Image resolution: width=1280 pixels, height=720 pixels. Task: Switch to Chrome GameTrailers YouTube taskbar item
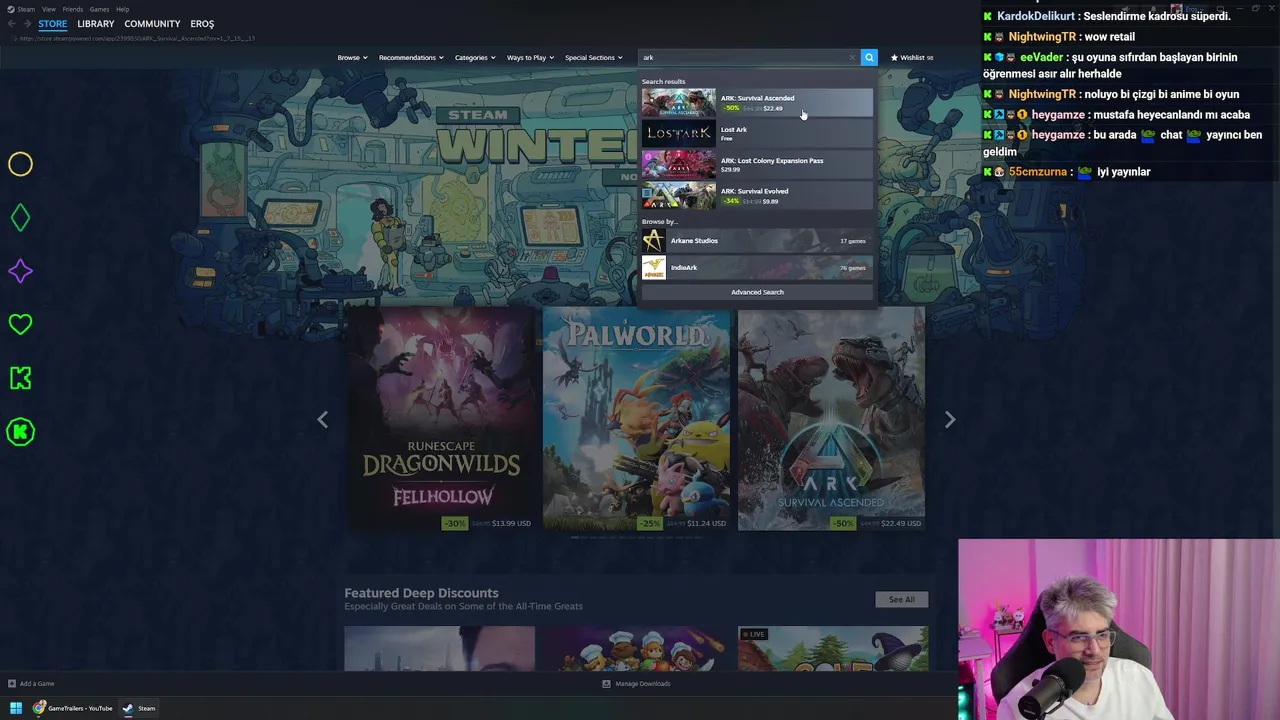73,708
